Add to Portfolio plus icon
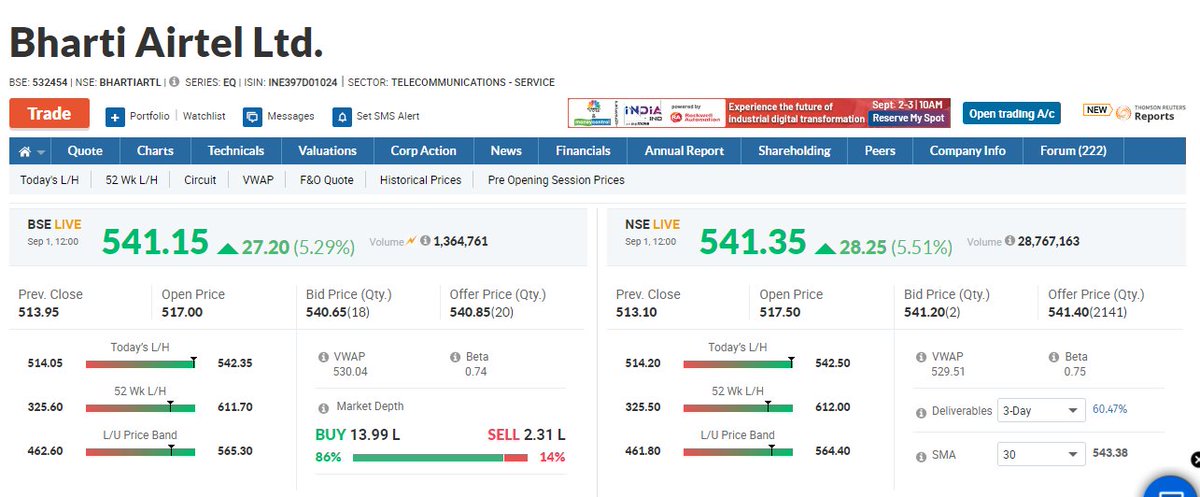Viewport: 1200px width, 497px height. click(x=115, y=117)
